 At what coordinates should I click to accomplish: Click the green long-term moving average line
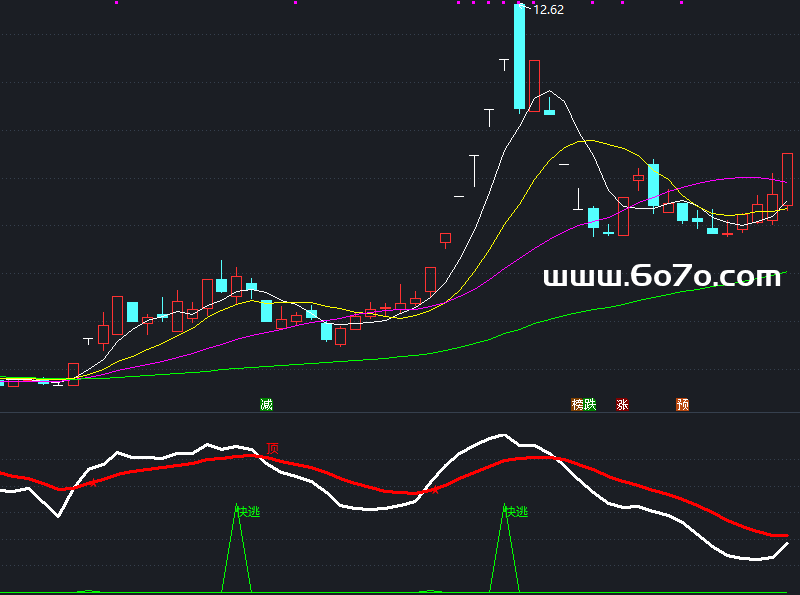point(500,334)
